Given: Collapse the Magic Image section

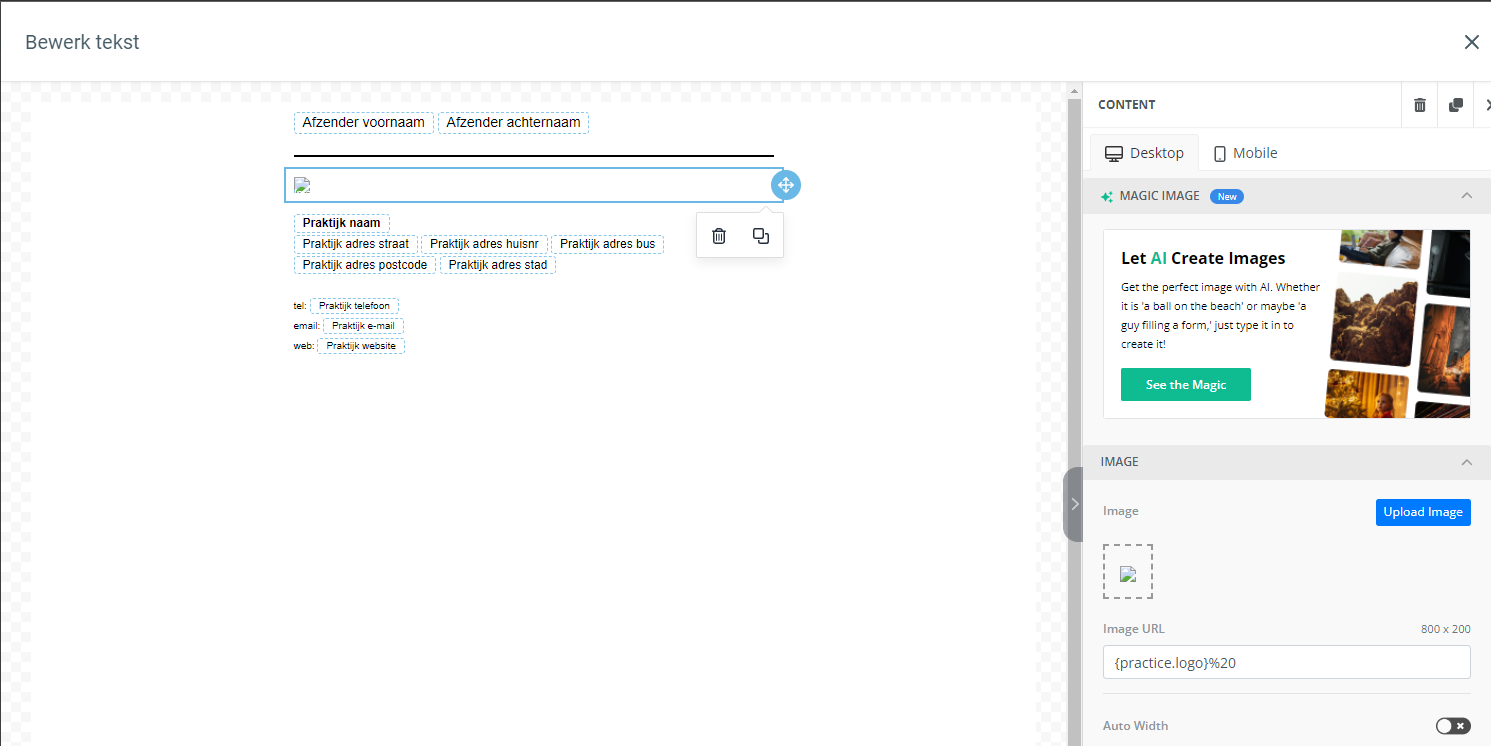Looking at the screenshot, I should click(x=1467, y=196).
